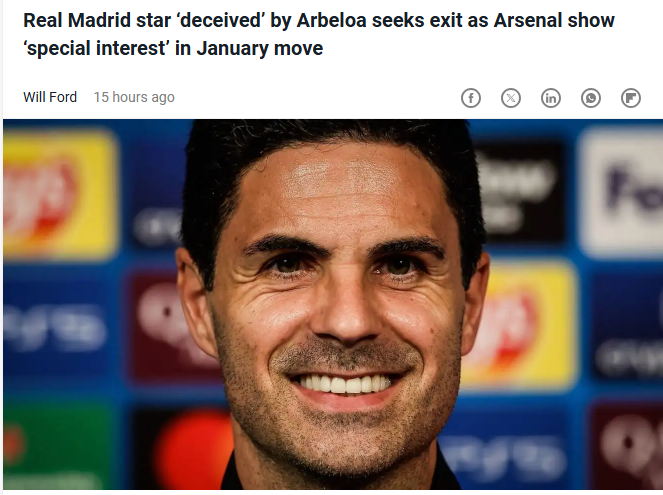Click the '15 hours ago' timestamp
Image resolution: width=663 pixels, height=495 pixels.
pyautogui.click(x=134, y=97)
